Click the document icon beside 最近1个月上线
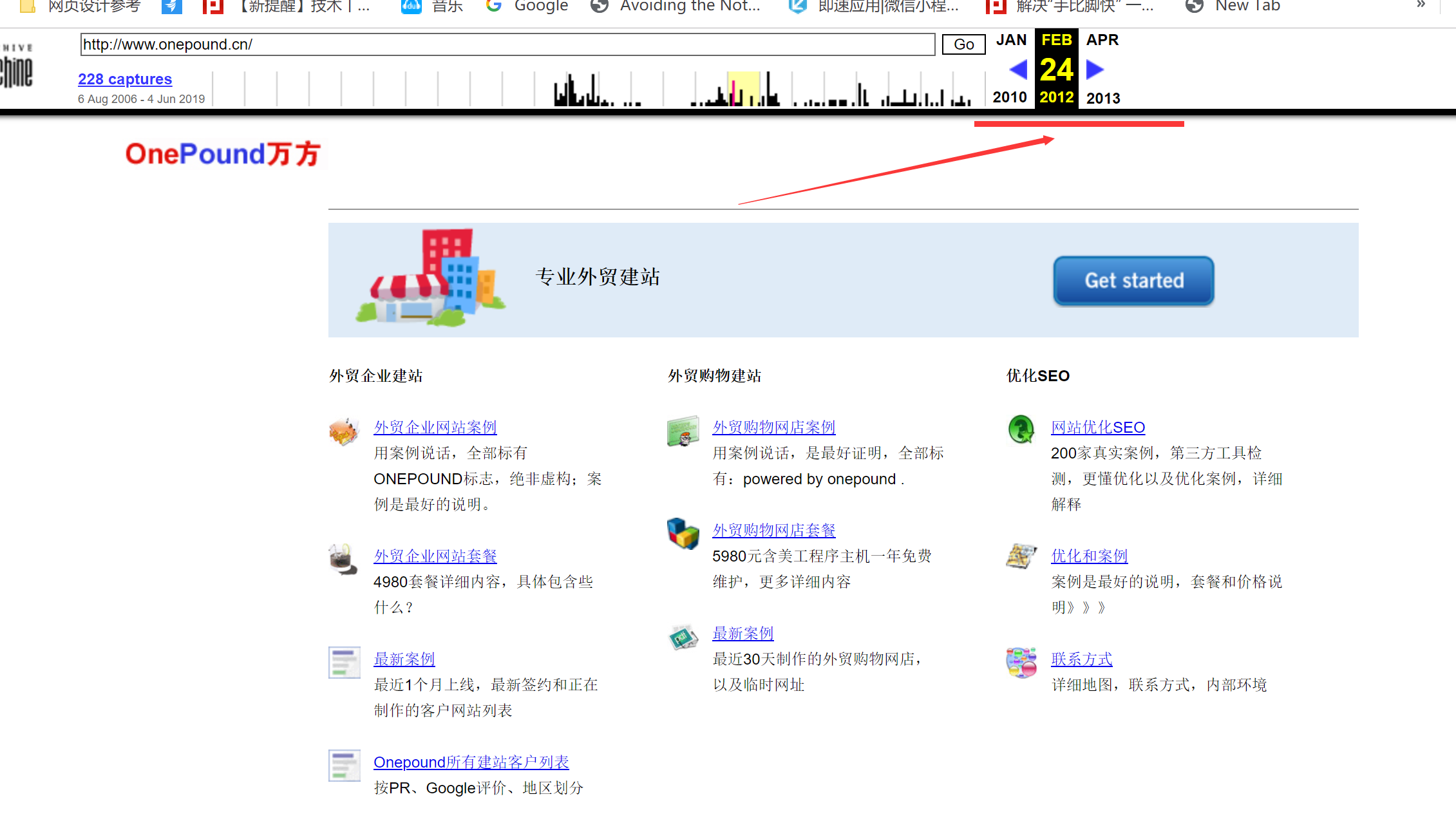This screenshot has width=1456, height=821. pyautogui.click(x=345, y=663)
